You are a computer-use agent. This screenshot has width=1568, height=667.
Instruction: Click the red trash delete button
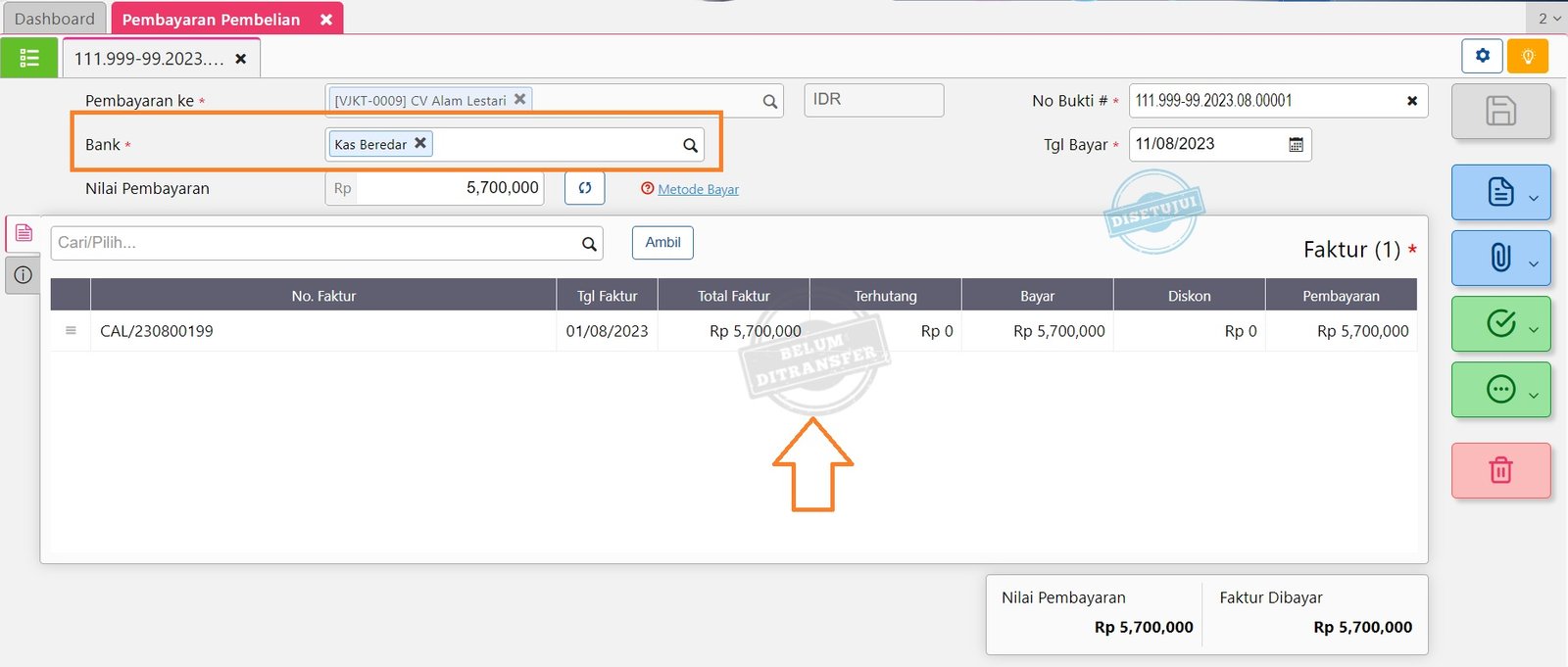pyautogui.click(x=1500, y=470)
